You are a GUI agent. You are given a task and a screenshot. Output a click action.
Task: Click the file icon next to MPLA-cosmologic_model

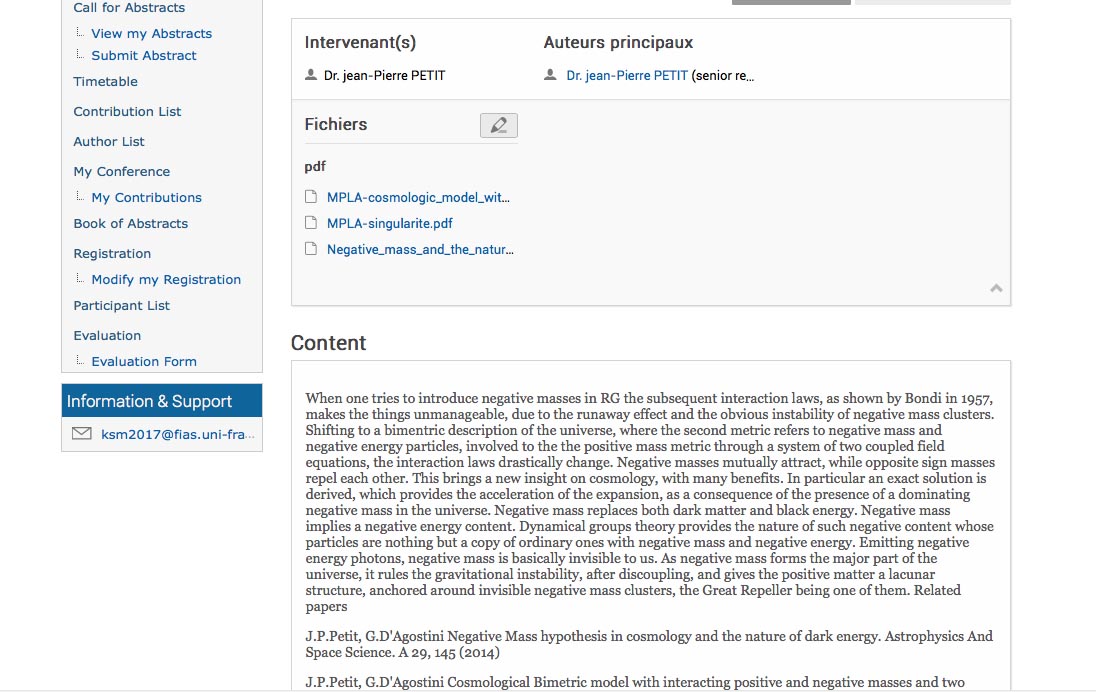pyautogui.click(x=311, y=197)
